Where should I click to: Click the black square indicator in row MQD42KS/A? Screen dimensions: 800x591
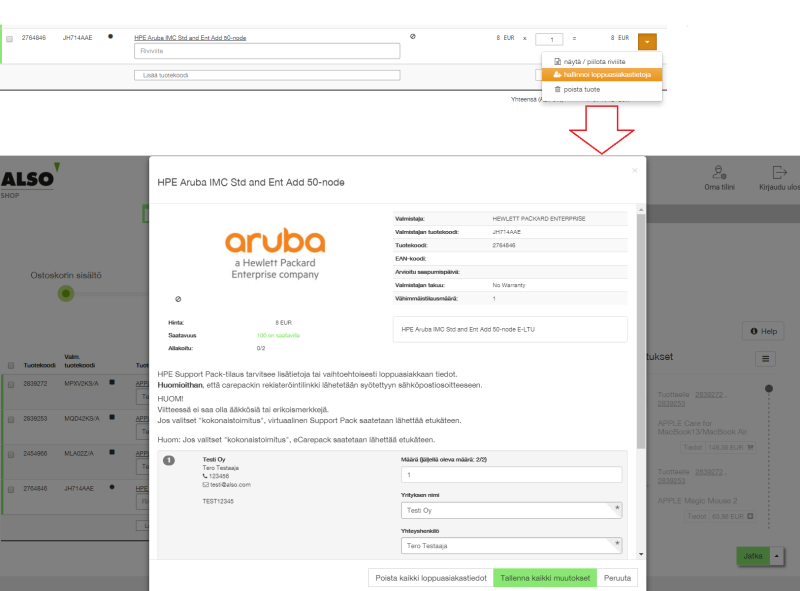coord(112,417)
